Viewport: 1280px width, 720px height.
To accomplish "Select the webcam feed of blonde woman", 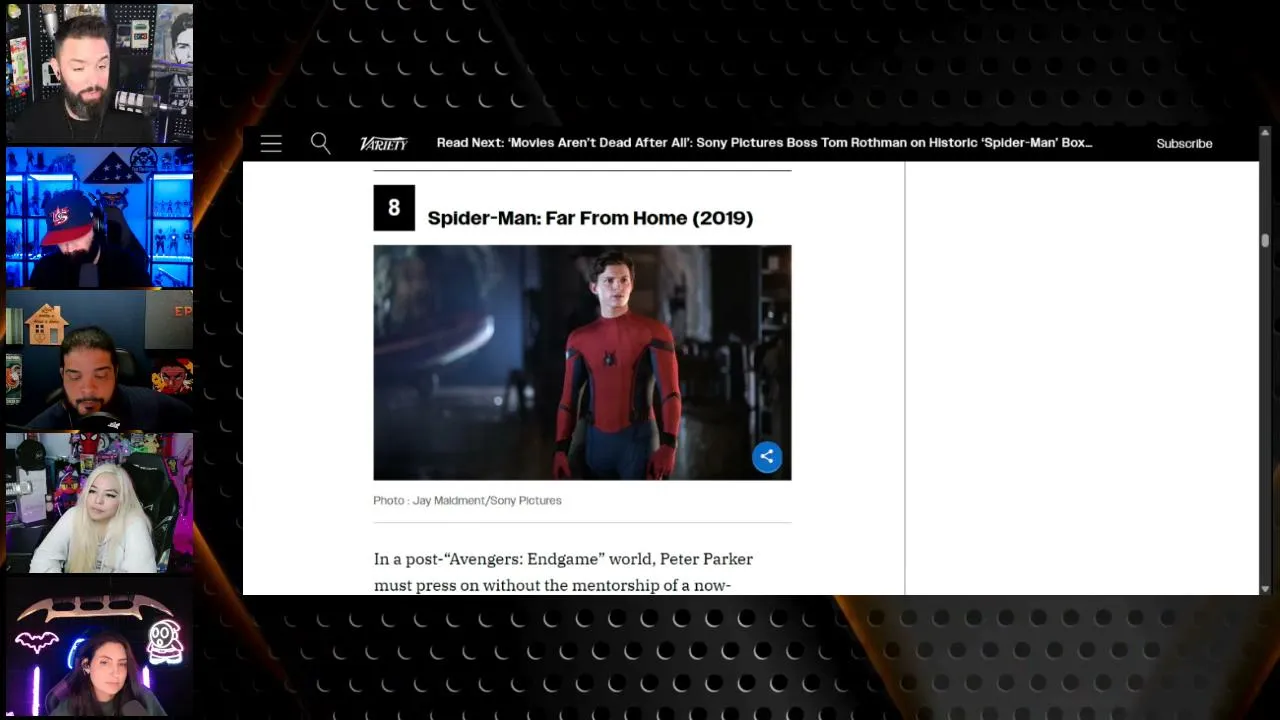I will 99,503.
